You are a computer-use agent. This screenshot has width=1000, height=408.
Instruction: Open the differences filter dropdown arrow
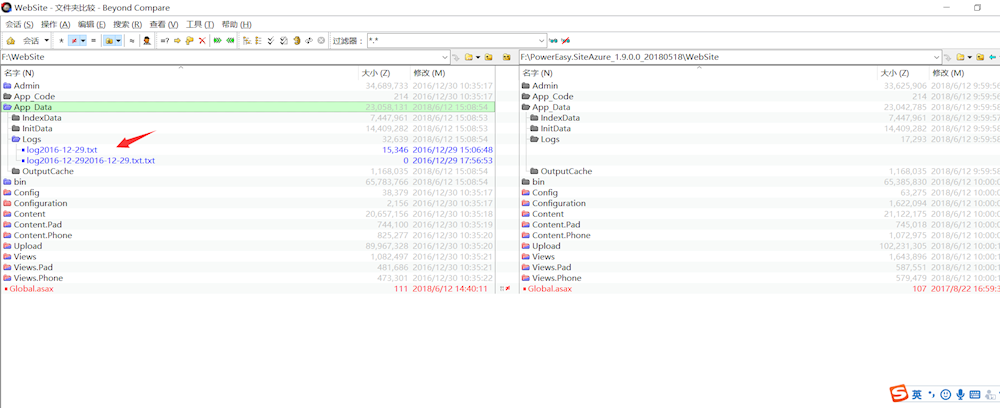pyautogui.click(x=83, y=41)
